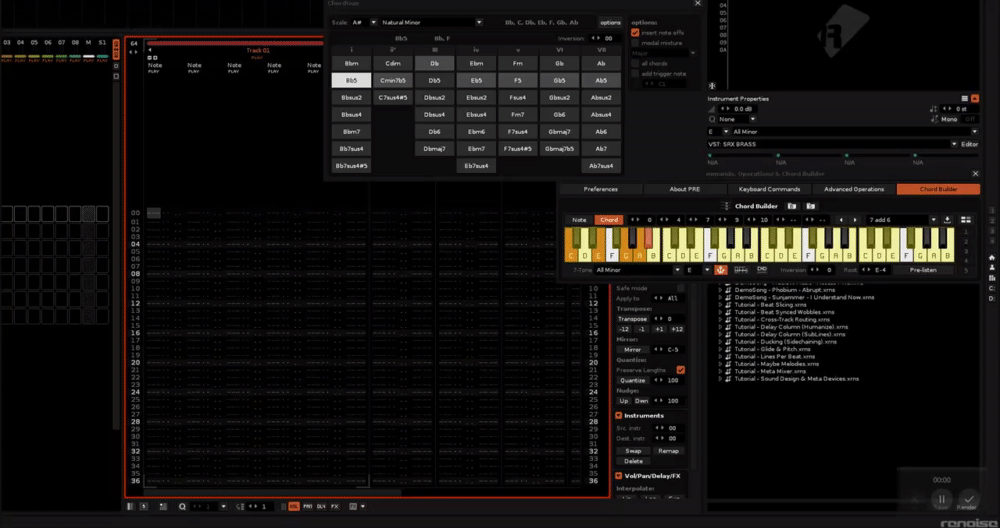Click the Chord Builder menu list icon
The width and height of the screenshot is (1000, 528).
click(x=725, y=206)
